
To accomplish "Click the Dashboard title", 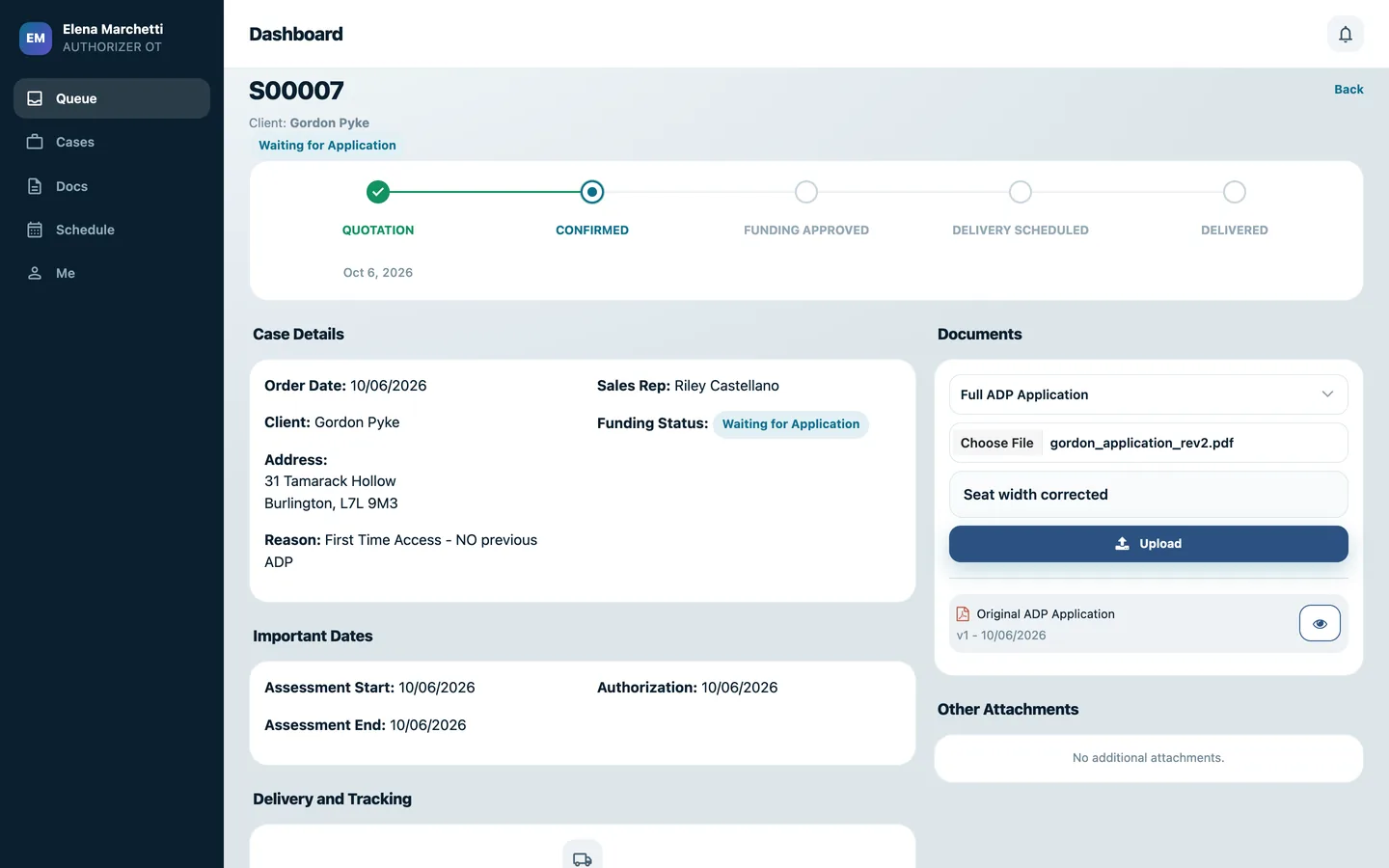I will 296,35.
